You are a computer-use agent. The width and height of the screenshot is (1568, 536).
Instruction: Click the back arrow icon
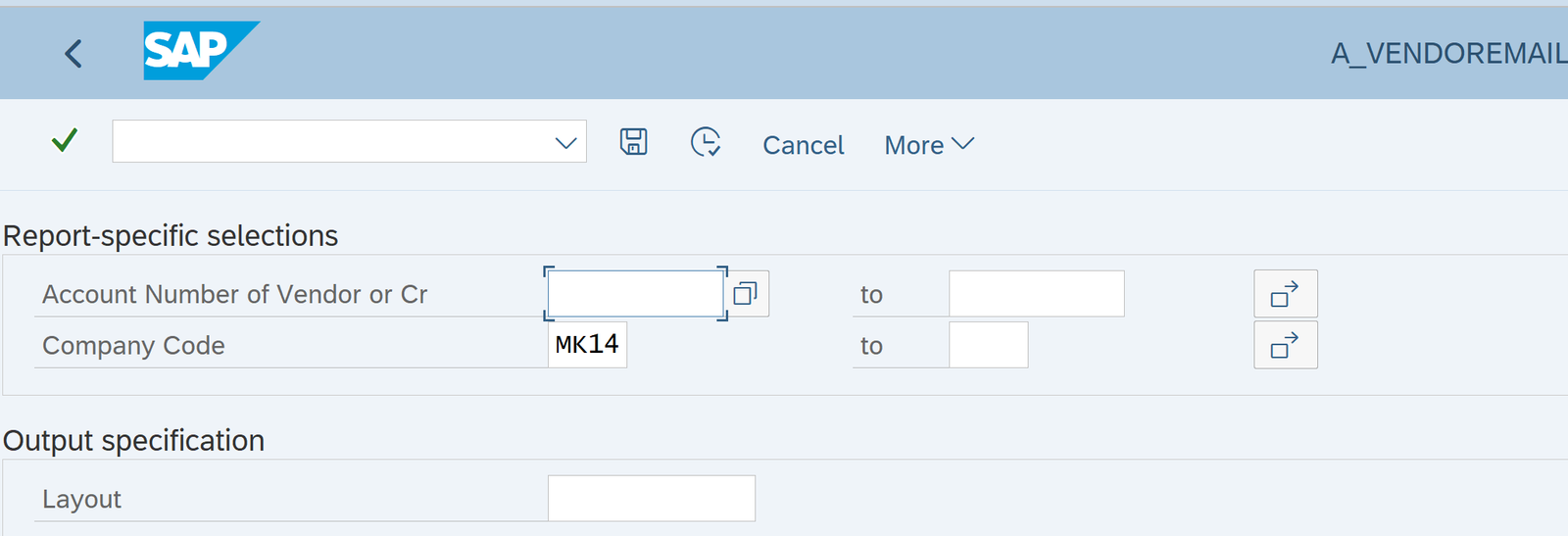(73, 53)
